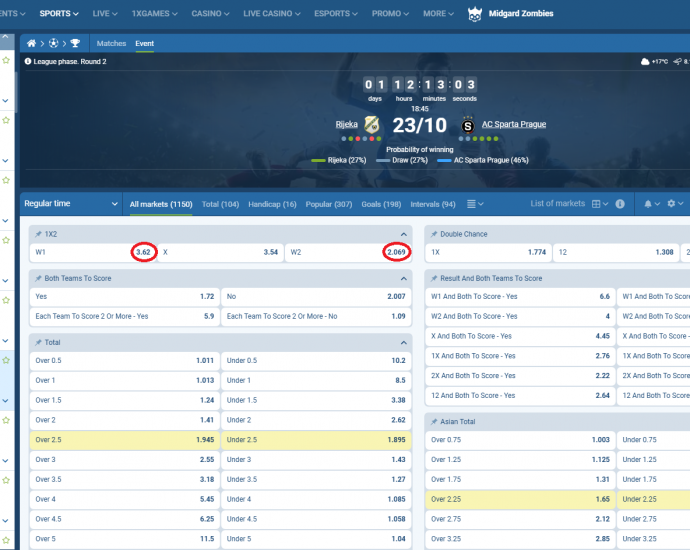
Task: Pin the Both Teams To Score market
Action: coord(38,278)
